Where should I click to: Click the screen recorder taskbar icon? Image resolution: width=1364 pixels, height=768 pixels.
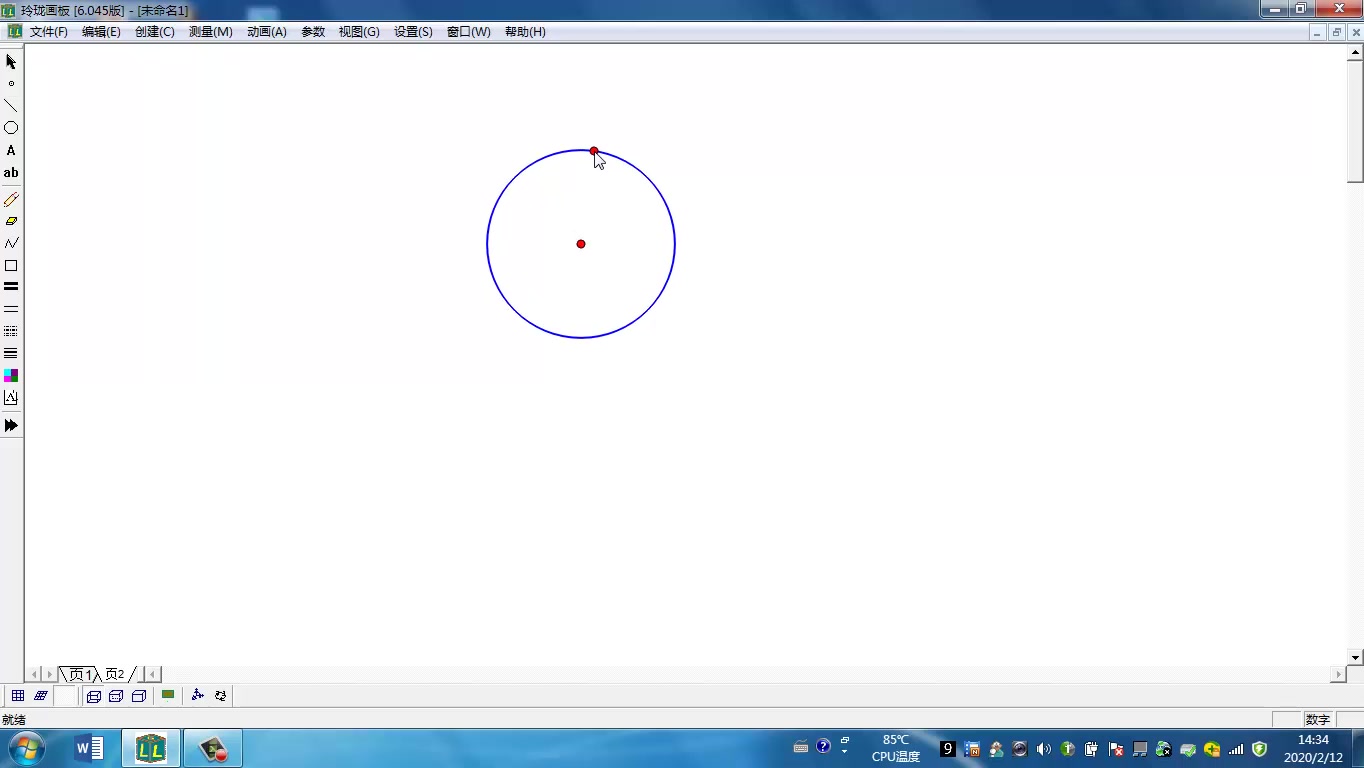point(213,748)
